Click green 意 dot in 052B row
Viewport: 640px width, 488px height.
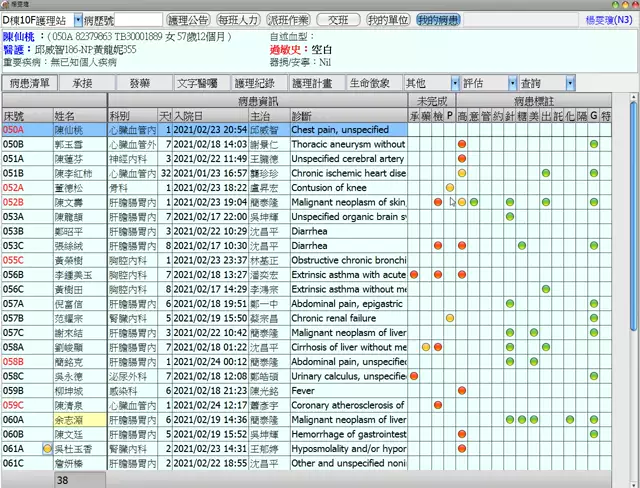pyautogui.click(x=474, y=202)
